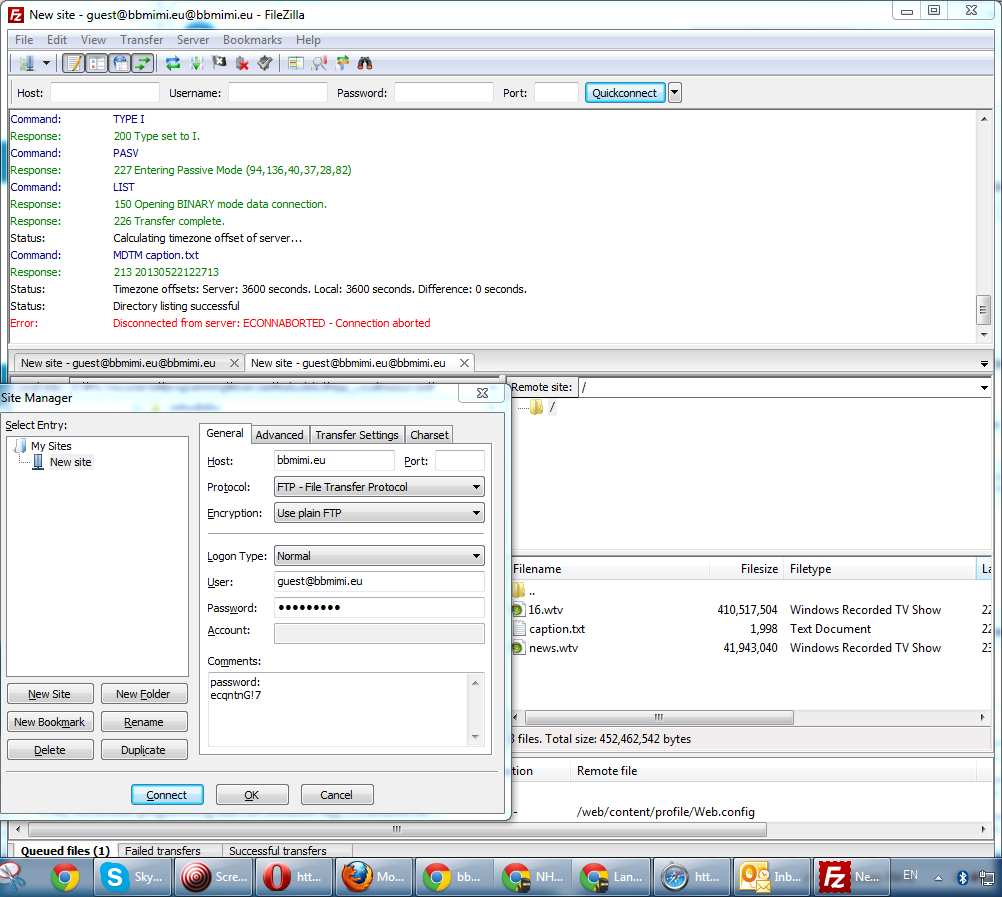Reconnect to last server icon
1002x897 pixels.
coord(265,63)
